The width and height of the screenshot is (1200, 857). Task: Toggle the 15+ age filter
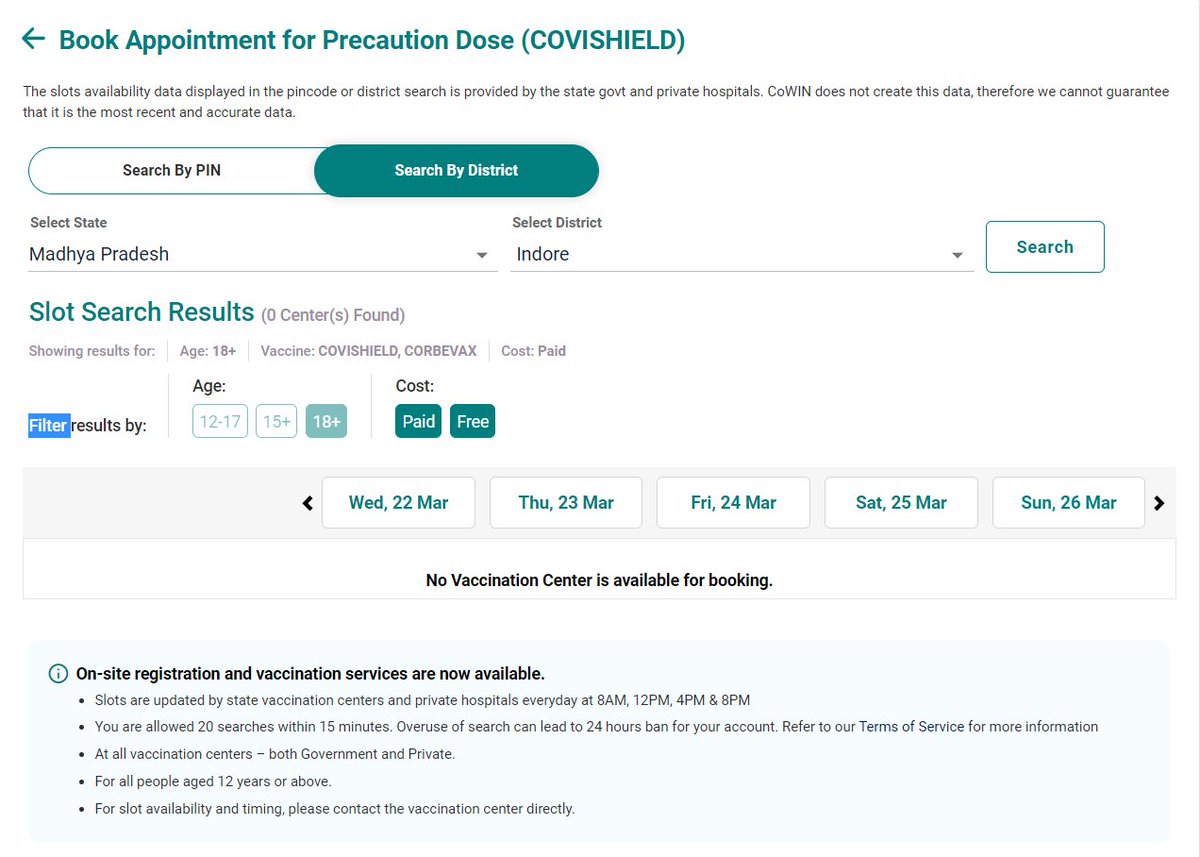point(277,421)
